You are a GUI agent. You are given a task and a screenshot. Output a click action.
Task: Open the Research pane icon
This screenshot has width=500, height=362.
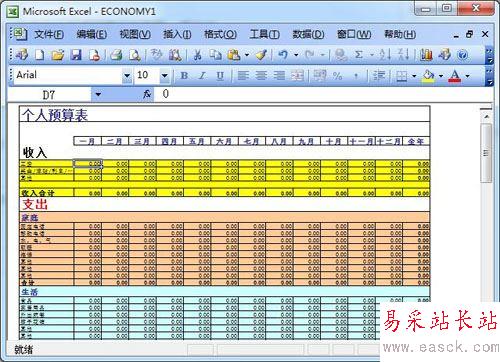(x=175, y=55)
